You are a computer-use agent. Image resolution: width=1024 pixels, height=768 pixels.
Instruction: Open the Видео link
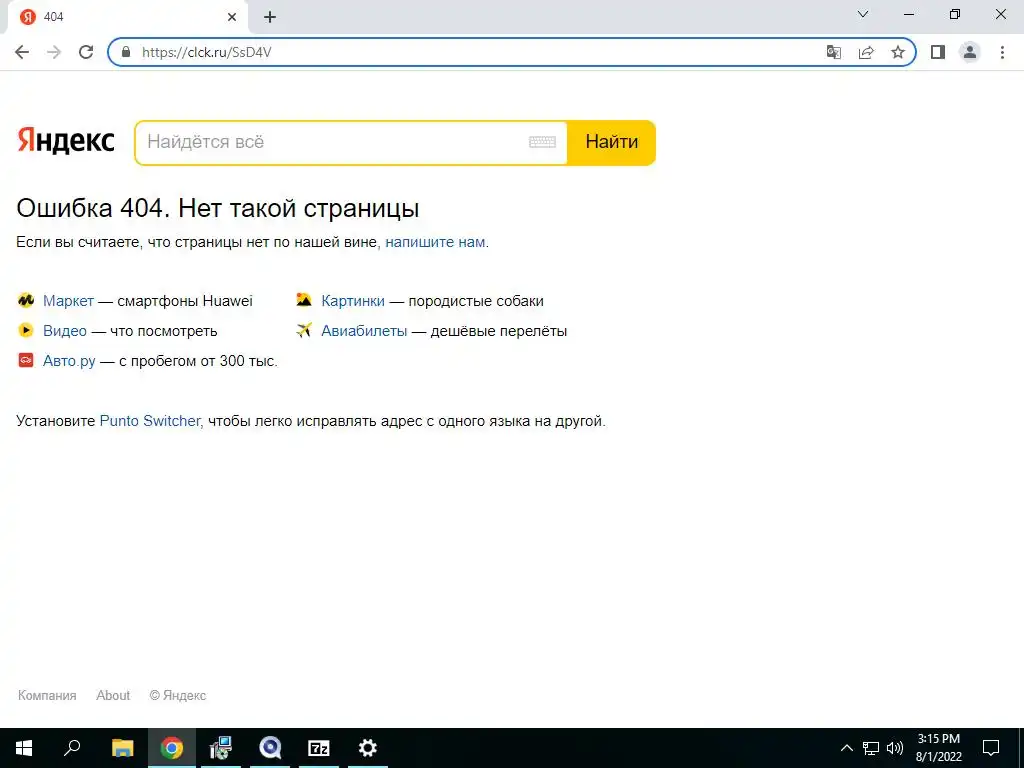coord(65,331)
